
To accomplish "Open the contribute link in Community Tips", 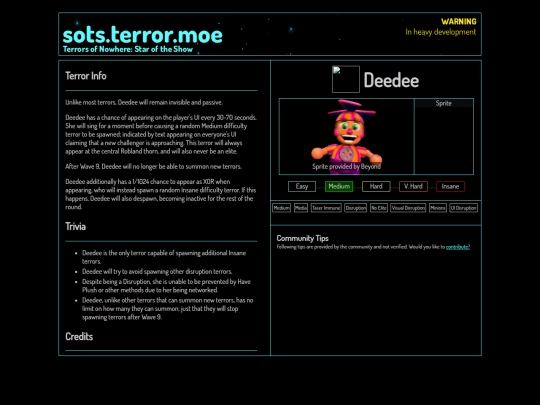I will (458, 247).
